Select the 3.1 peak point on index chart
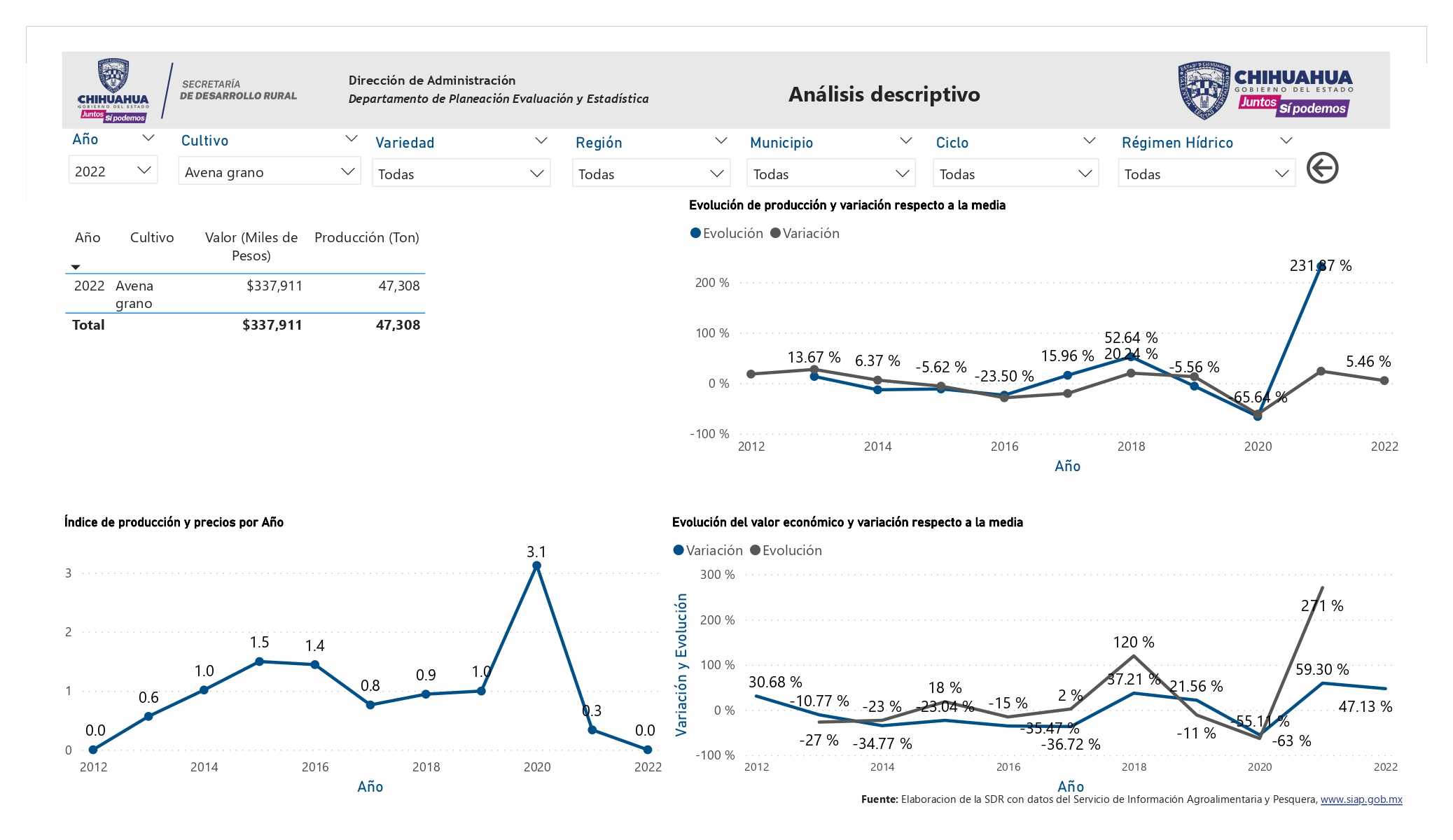The image size is (1453, 840). click(x=536, y=566)
